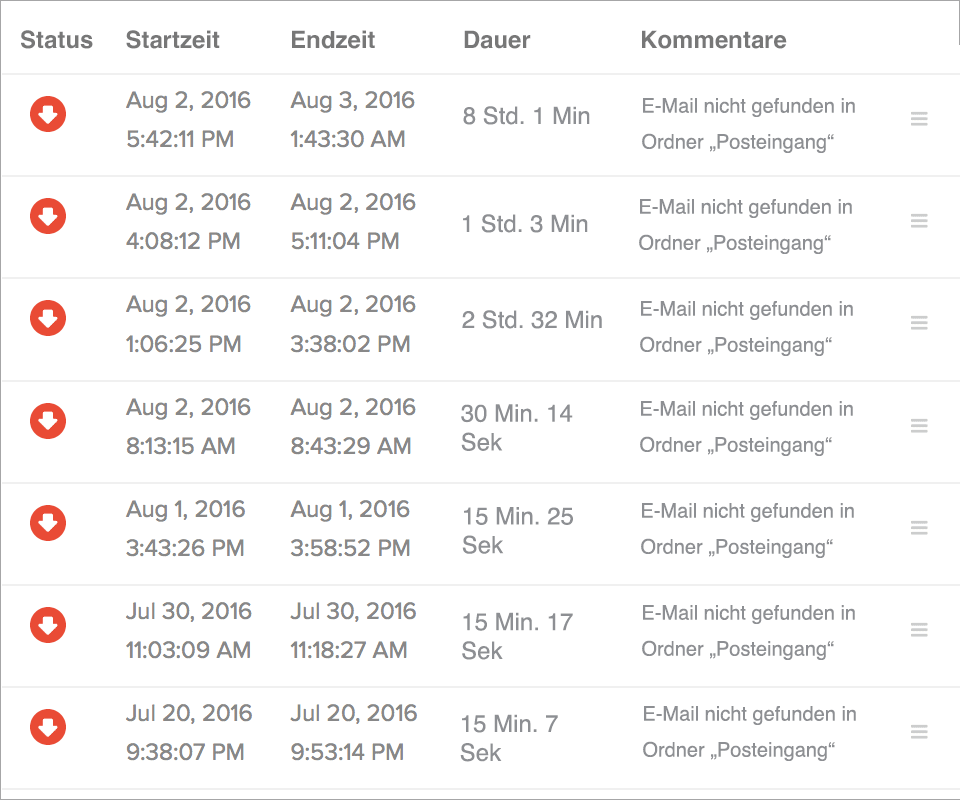Click the red download status icon for Aug 1 entry
This screenshot has width=960, height=800.
(48, 523)
